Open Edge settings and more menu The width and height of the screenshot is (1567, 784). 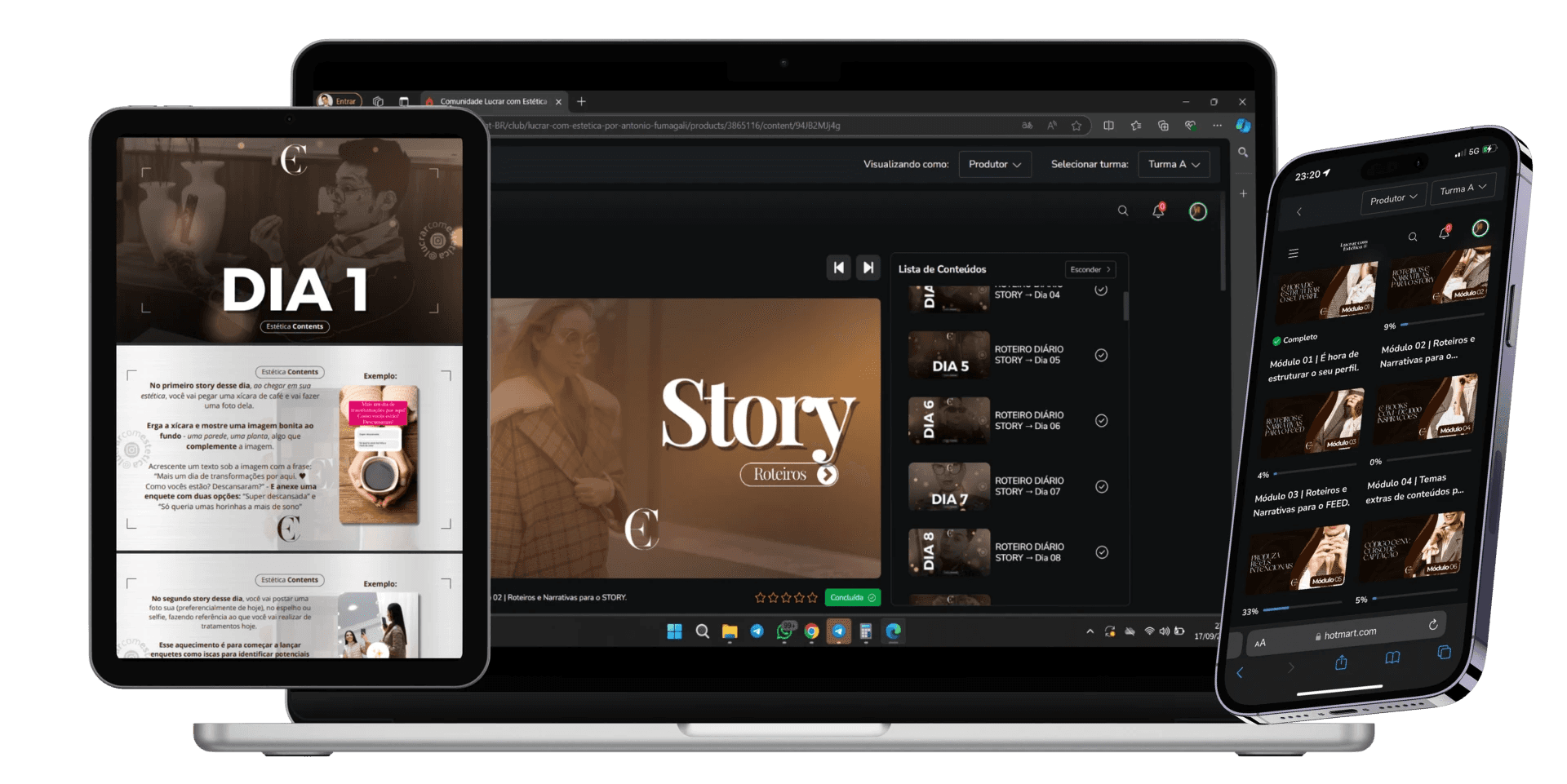point(1217,126)
